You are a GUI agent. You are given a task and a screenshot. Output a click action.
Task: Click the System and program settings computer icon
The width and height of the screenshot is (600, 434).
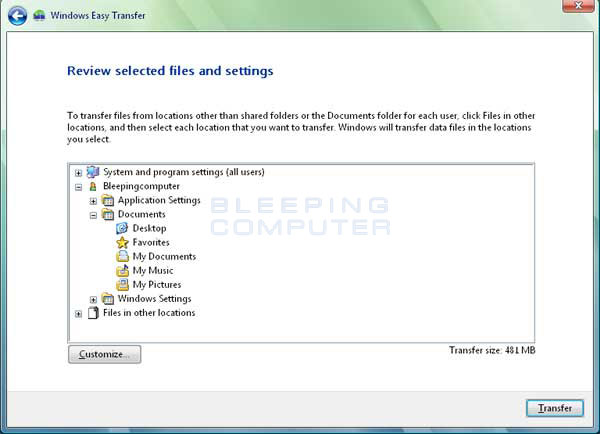pos(93,172)
